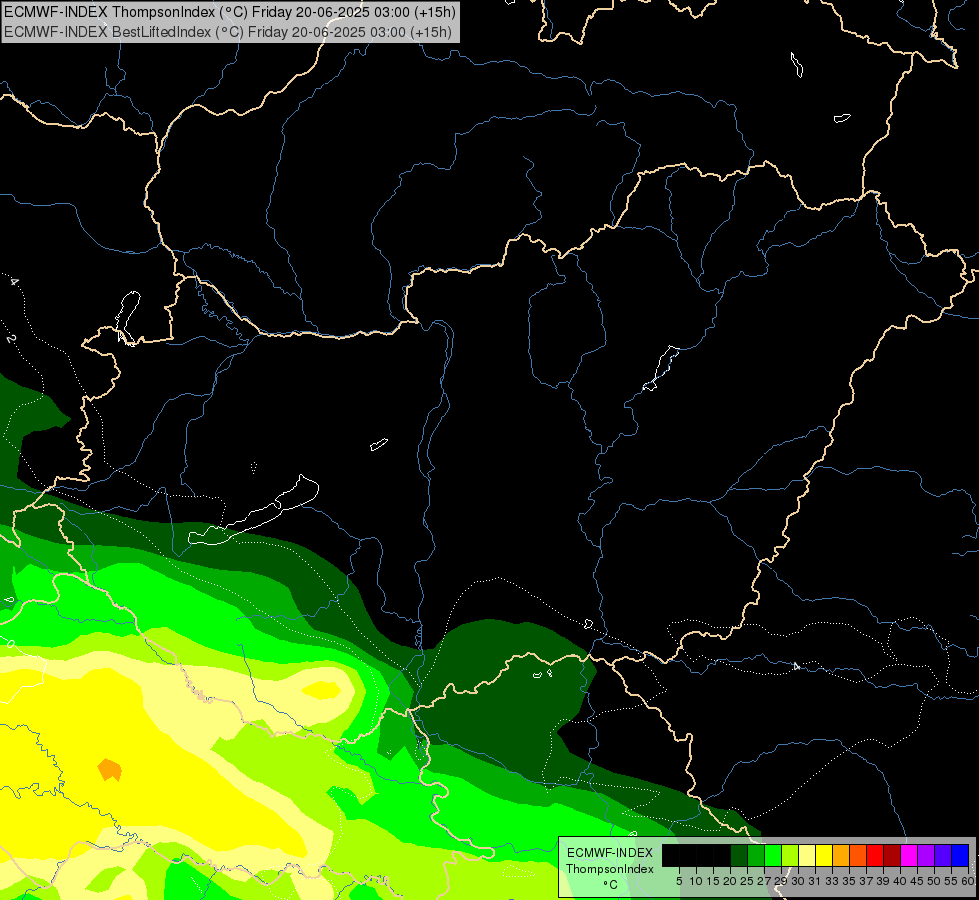
Task: Click the ECMWF-INDEX BestLiftedIndex title line
Action: point(228,32)
